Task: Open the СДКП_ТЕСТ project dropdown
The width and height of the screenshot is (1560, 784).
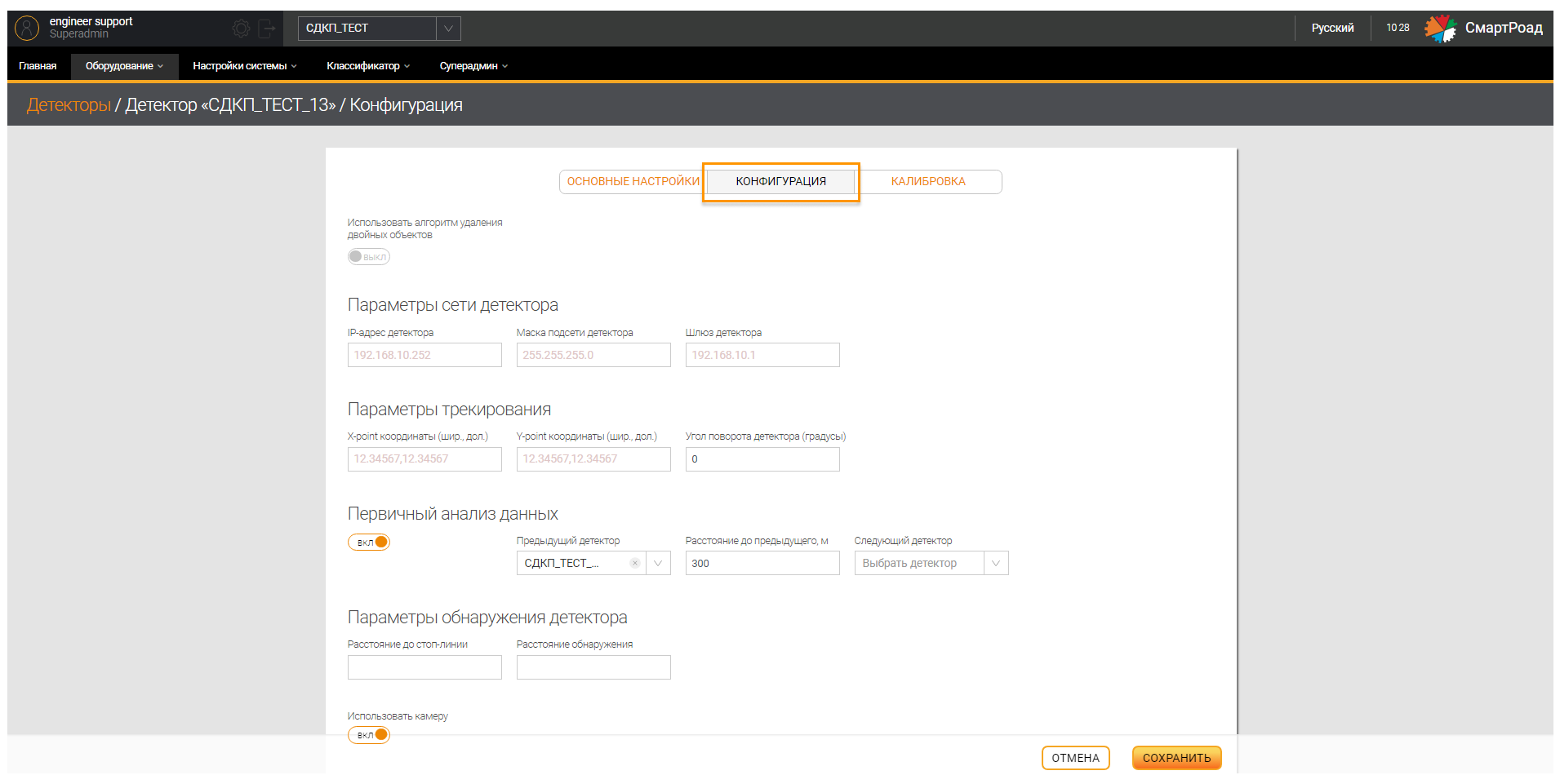Action: pyautogui.click(x=379, y=29)
